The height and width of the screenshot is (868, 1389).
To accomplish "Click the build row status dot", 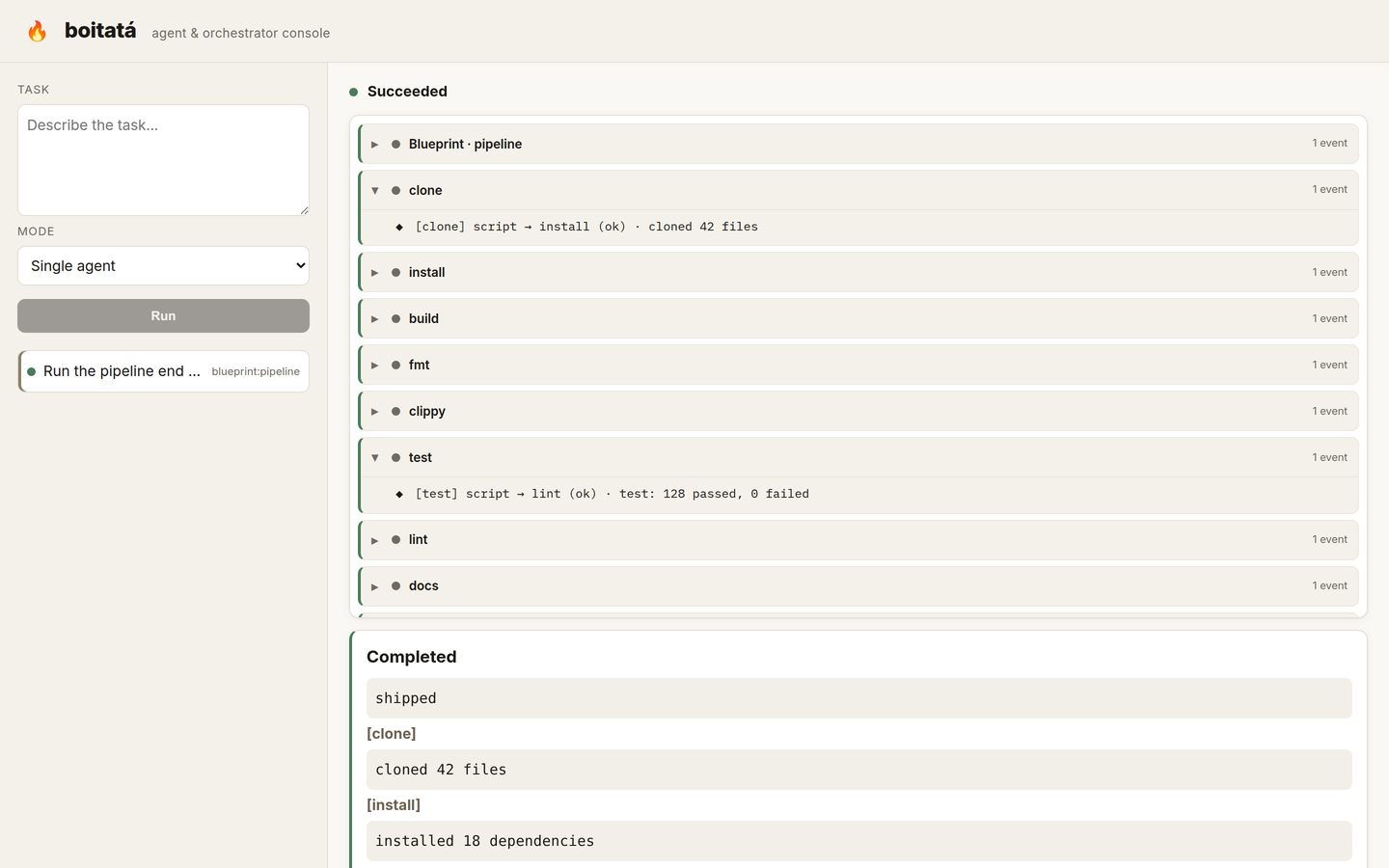I will [395, 318].
